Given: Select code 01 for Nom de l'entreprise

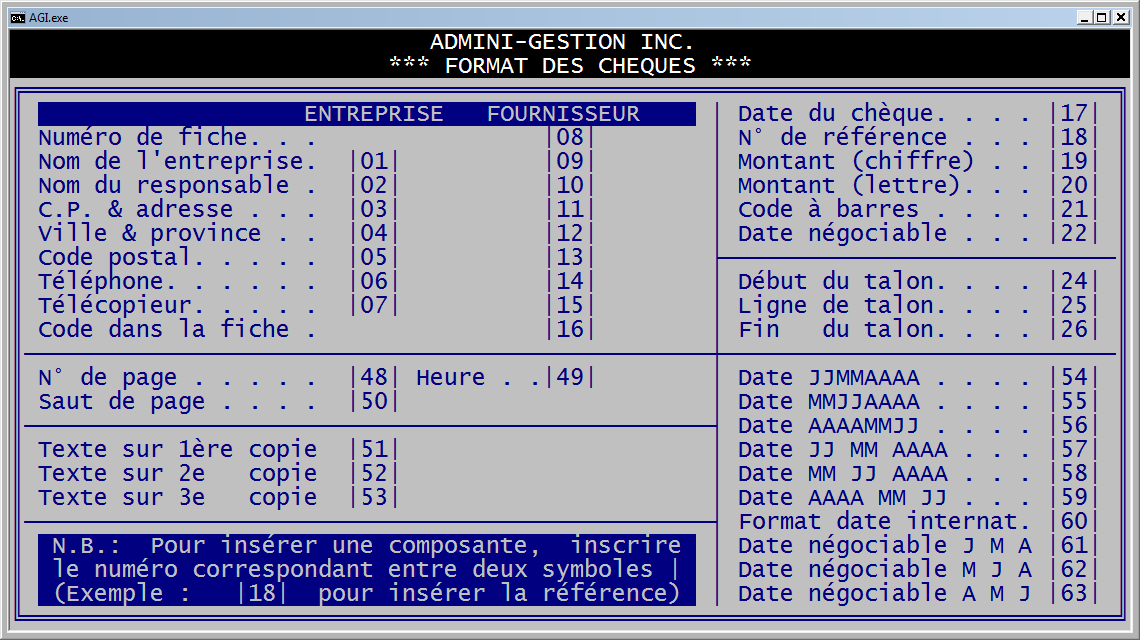Looking at the screenshot, I should point(374,162).
